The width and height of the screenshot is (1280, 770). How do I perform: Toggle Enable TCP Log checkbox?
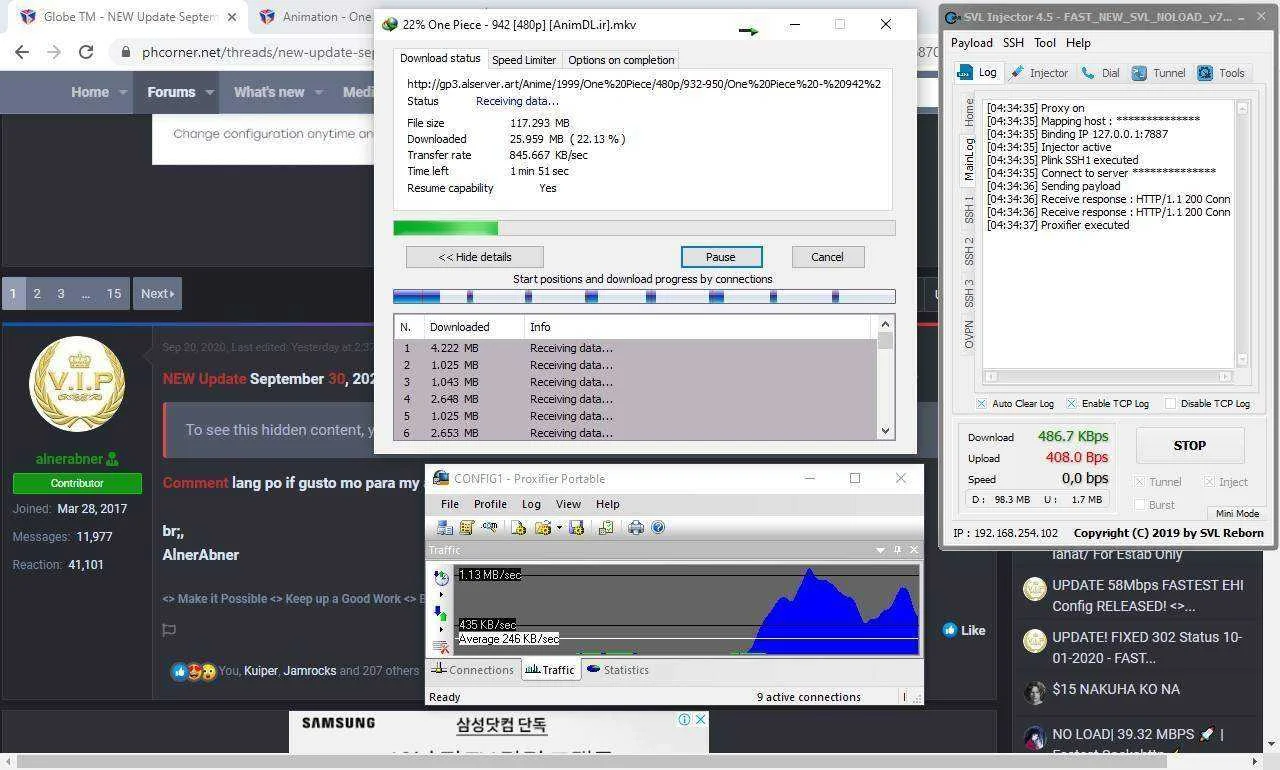[x=1071, y=404]
